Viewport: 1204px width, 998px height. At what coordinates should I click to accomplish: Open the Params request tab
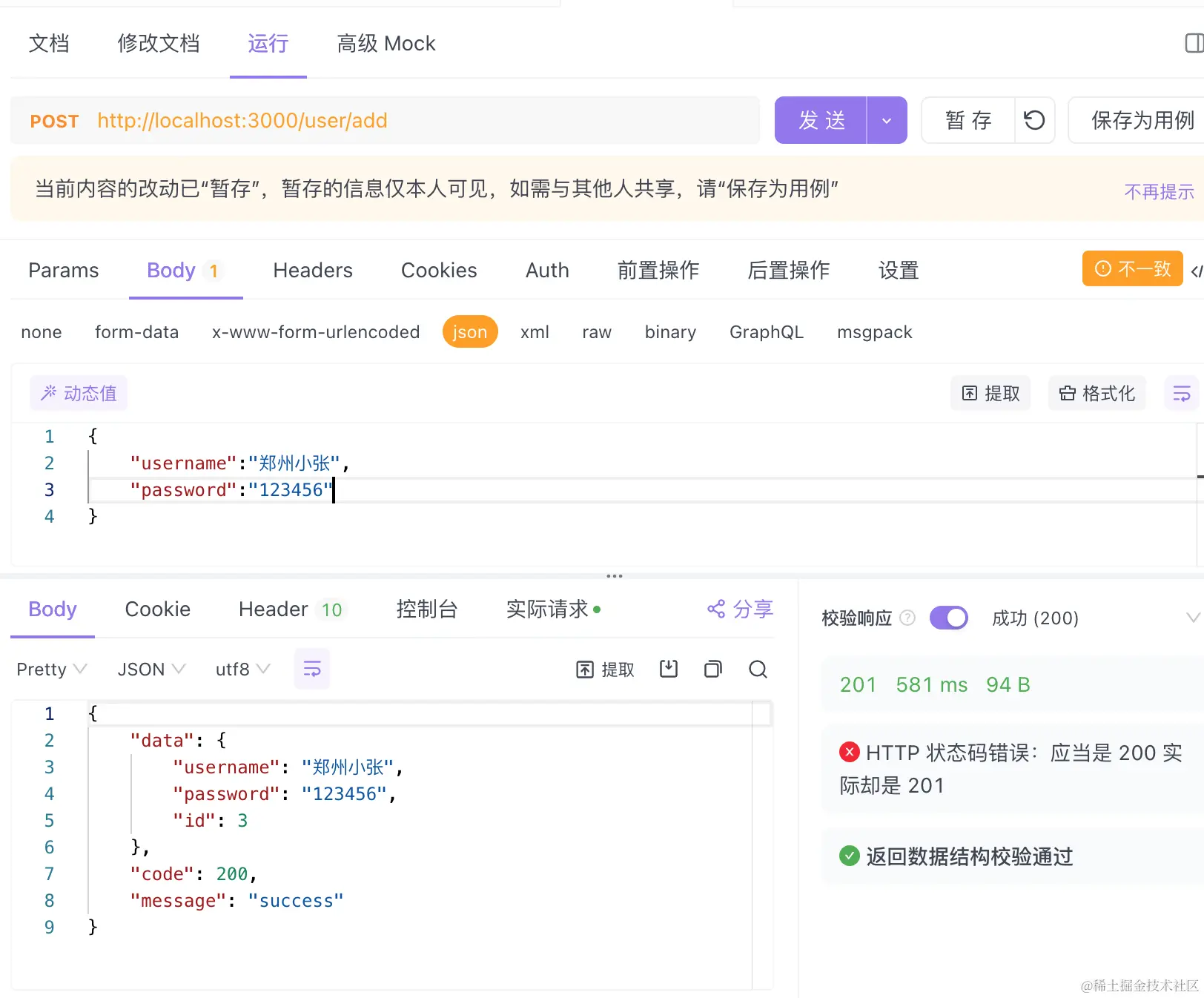click(64, 271)
